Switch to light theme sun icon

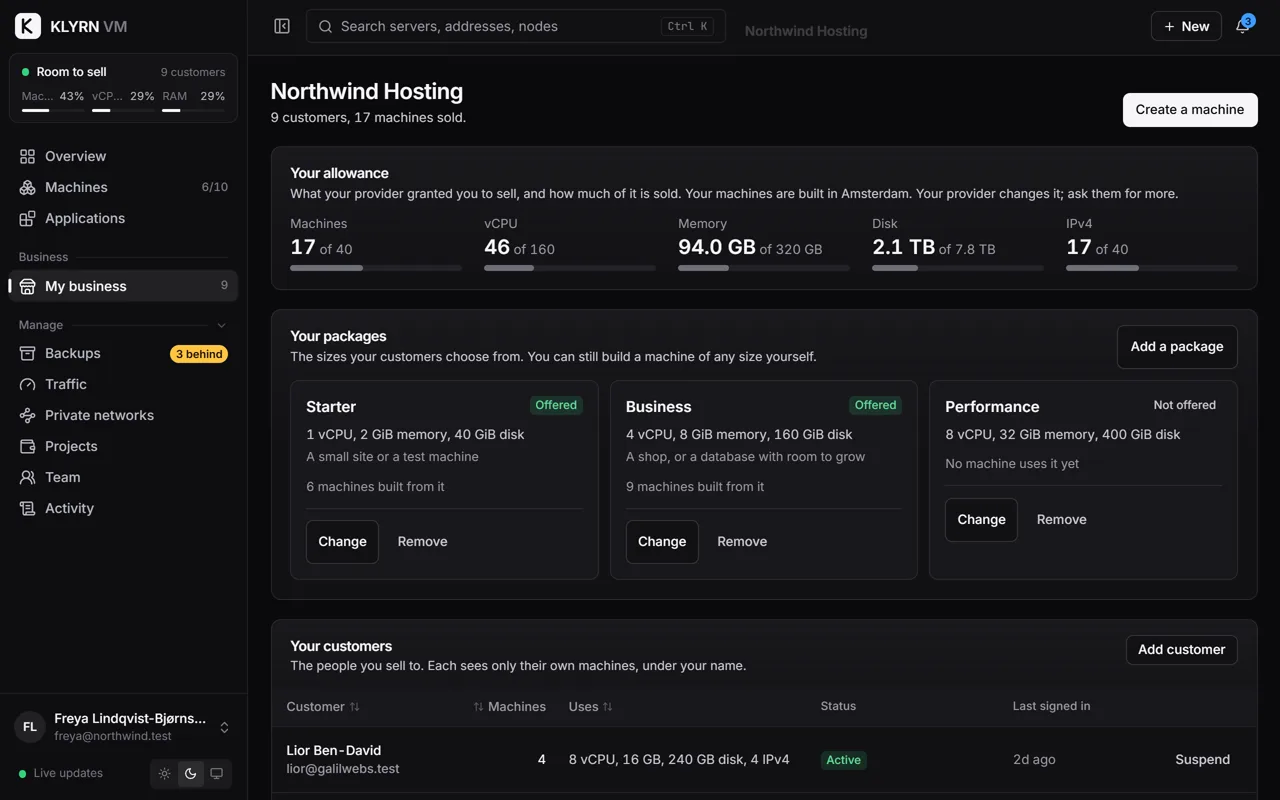[164, 773]
